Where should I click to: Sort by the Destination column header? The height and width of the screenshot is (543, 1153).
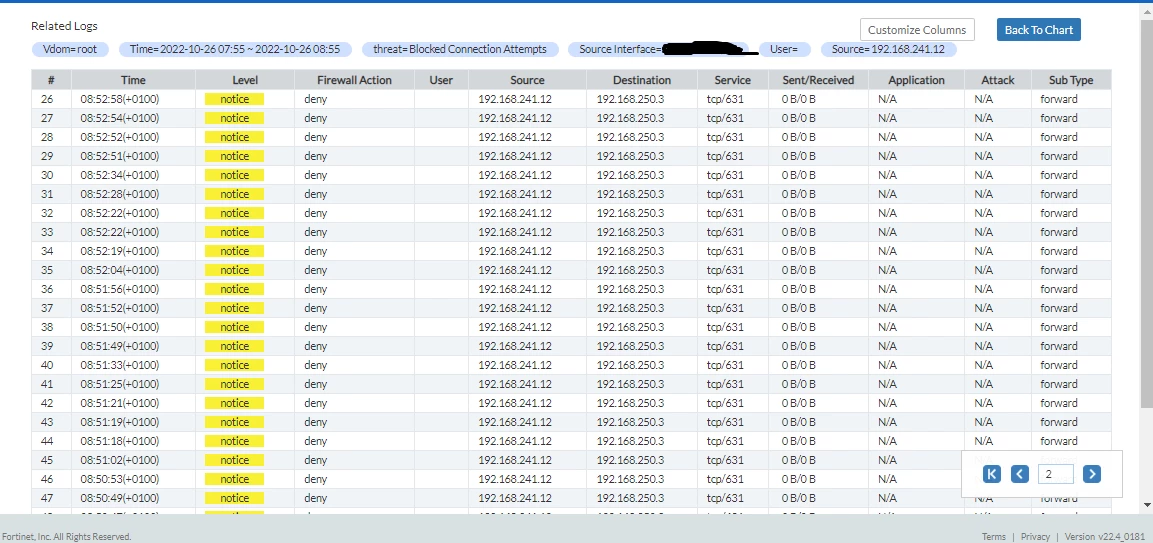(x=642, y=80)
